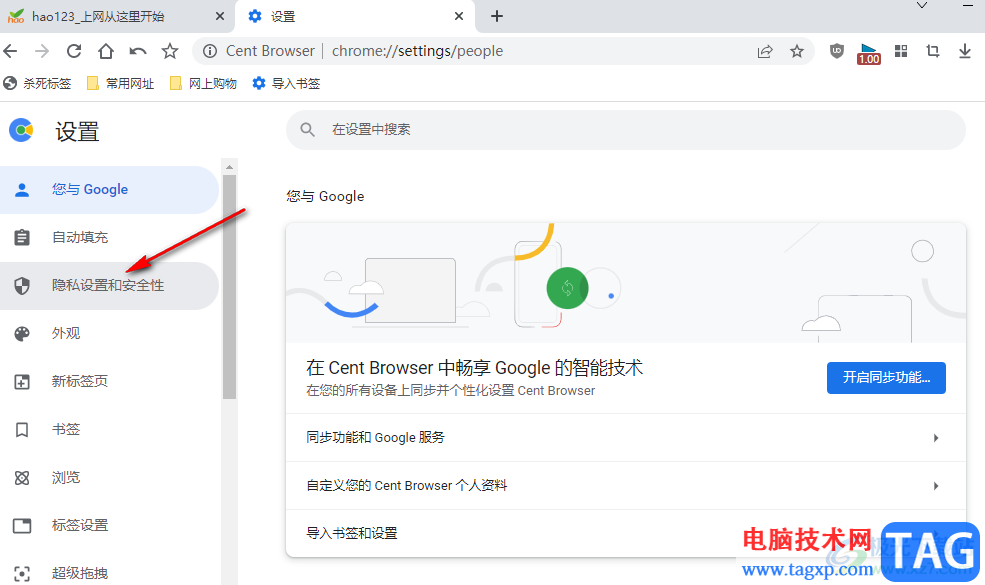Open 浏览 settings section
The height and width of the screenshot is (585, 985).
[x=109, y=478]
